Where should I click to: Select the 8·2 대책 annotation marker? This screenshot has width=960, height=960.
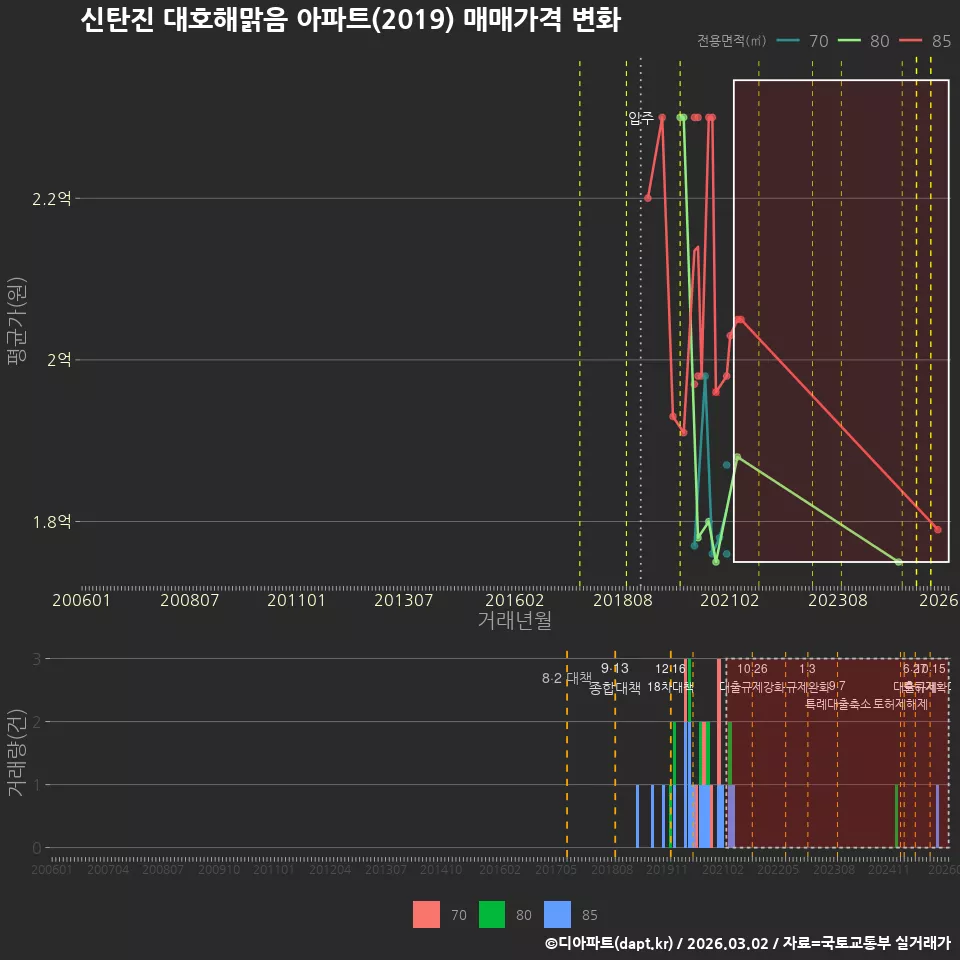click(565, 677)
